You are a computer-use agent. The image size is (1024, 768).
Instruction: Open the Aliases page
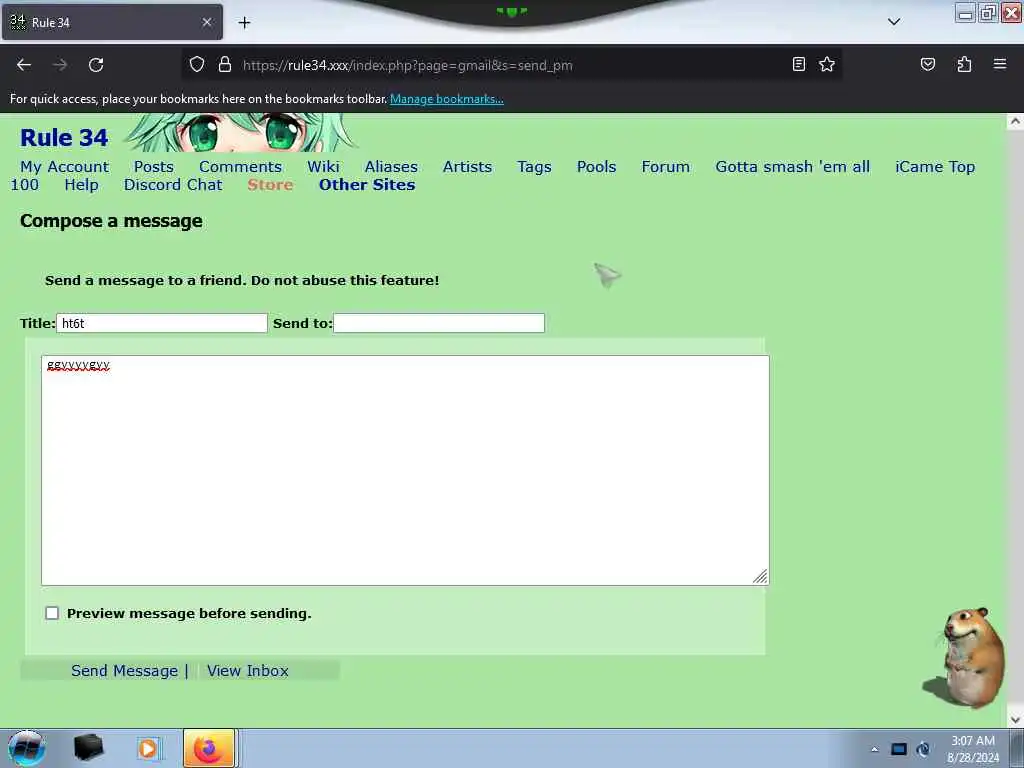[391, 167]
